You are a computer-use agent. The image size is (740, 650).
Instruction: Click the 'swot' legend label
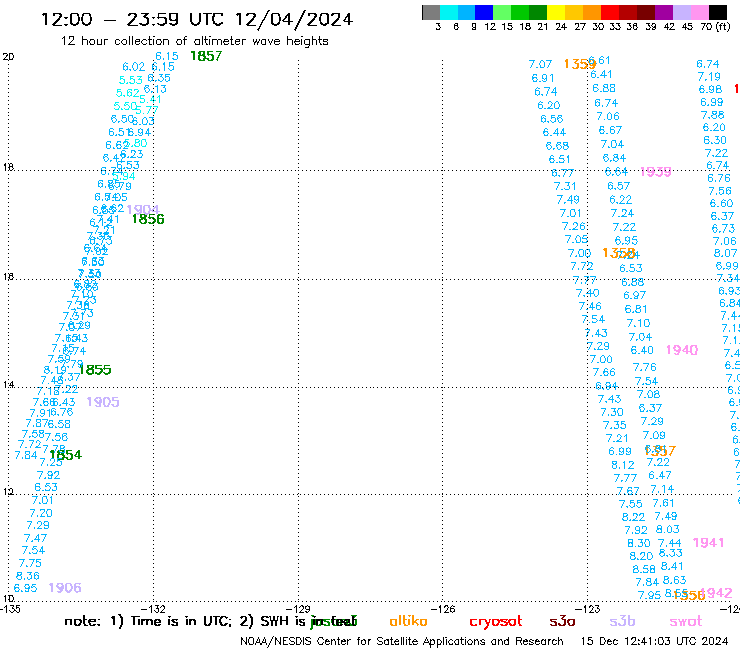pos(685,621)
